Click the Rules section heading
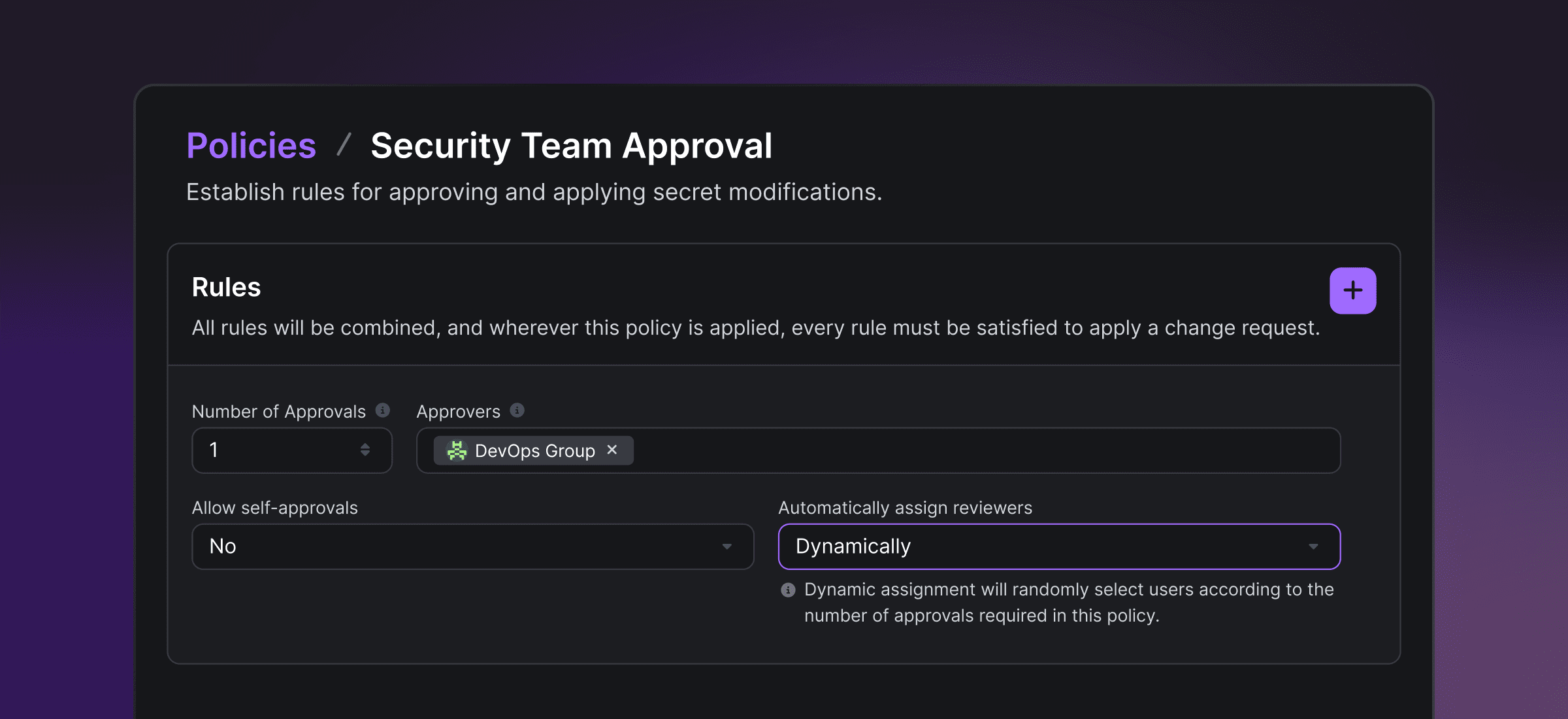The width and height of the screenshot is (1568, 719). [x=226, y=287]
